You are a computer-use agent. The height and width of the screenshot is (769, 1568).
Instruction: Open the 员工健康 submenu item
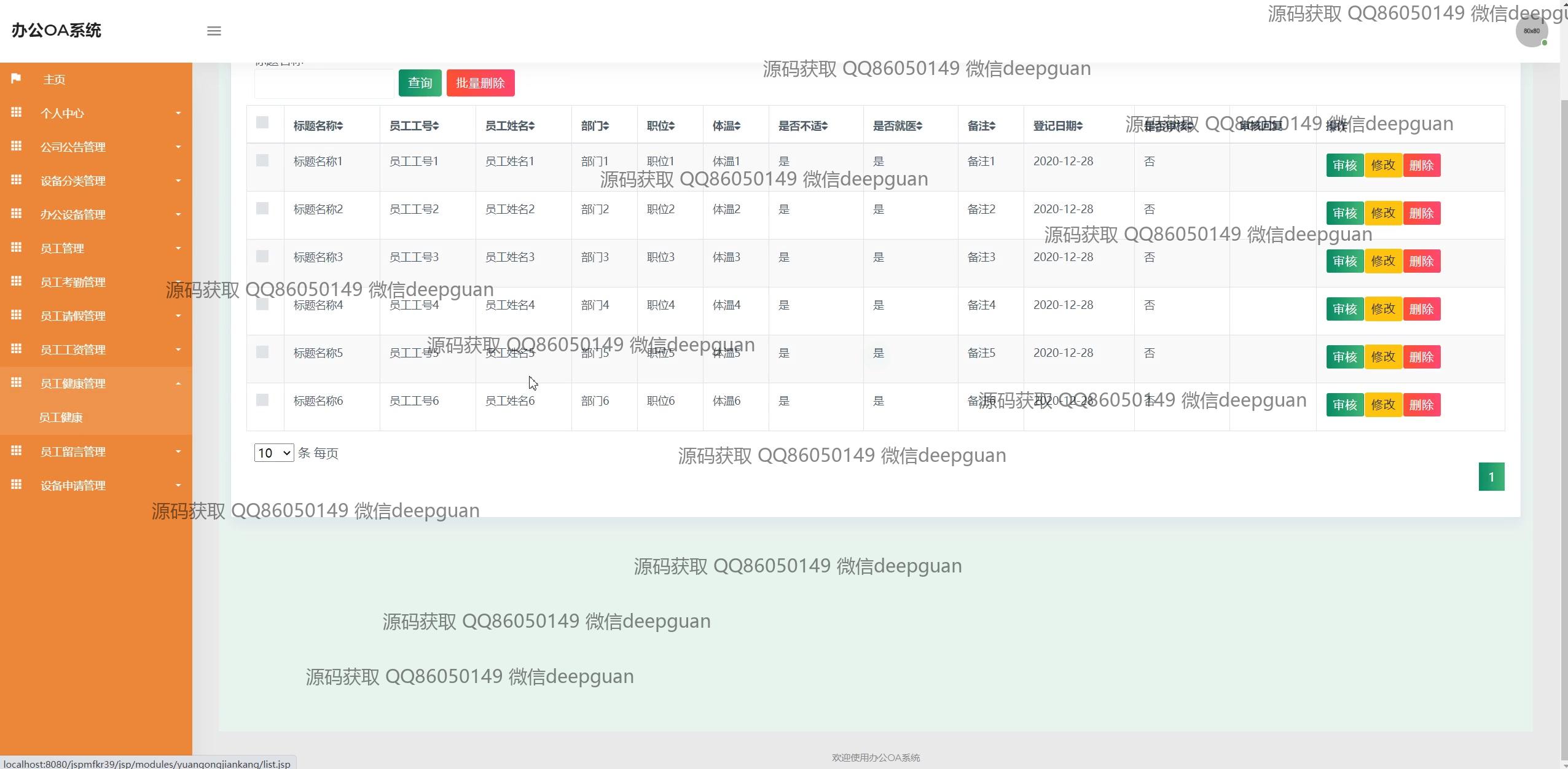[61, 418]
